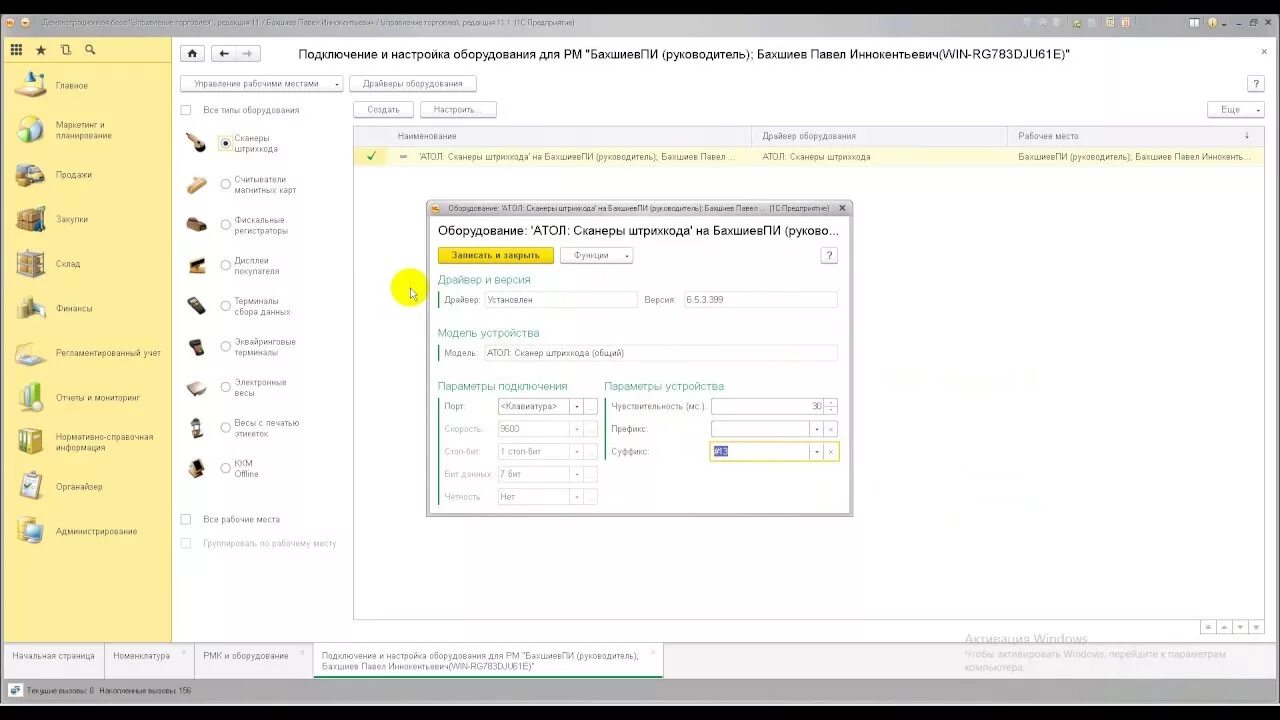1280x720 pixels.
Task: Switch to Начальная страница tab
Action: tap(53, 656)
